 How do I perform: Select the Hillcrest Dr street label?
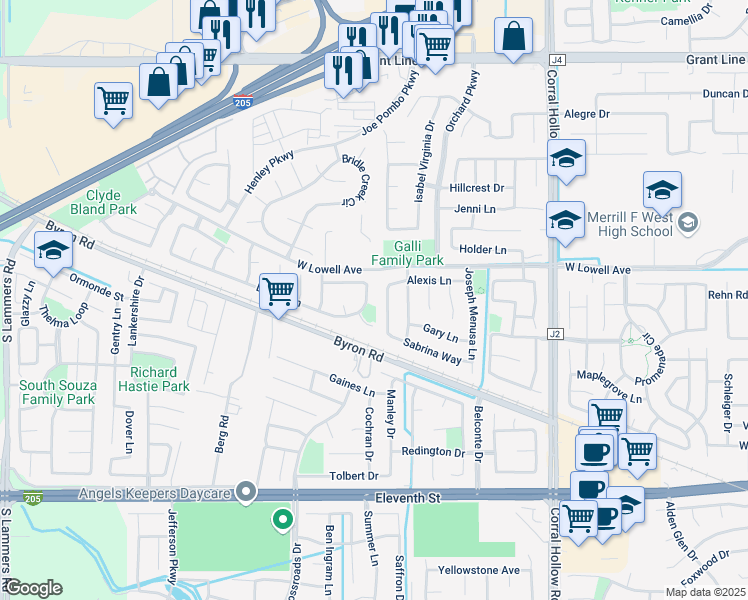point(477,188)
